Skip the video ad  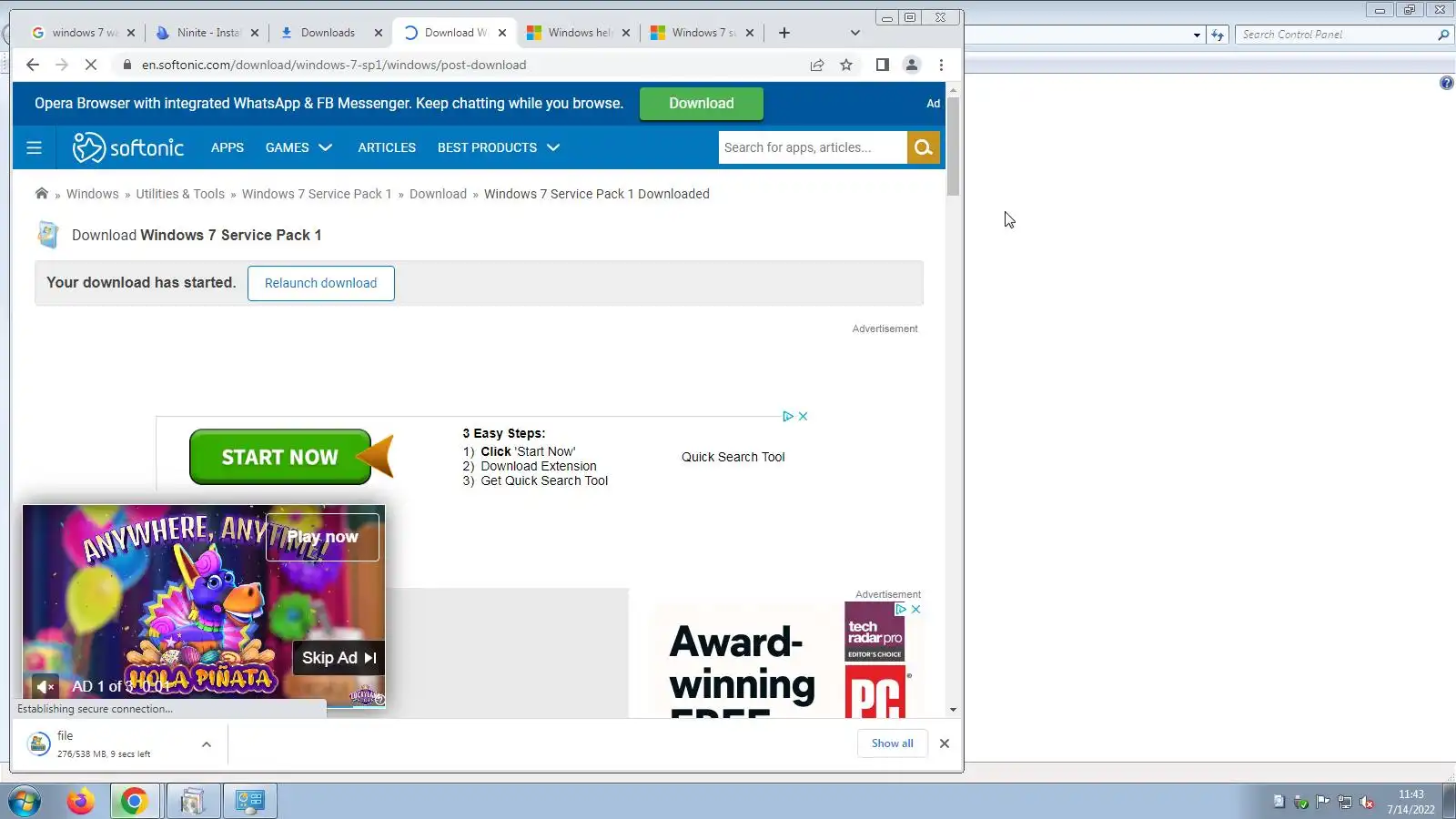click(x=339, y=658)
